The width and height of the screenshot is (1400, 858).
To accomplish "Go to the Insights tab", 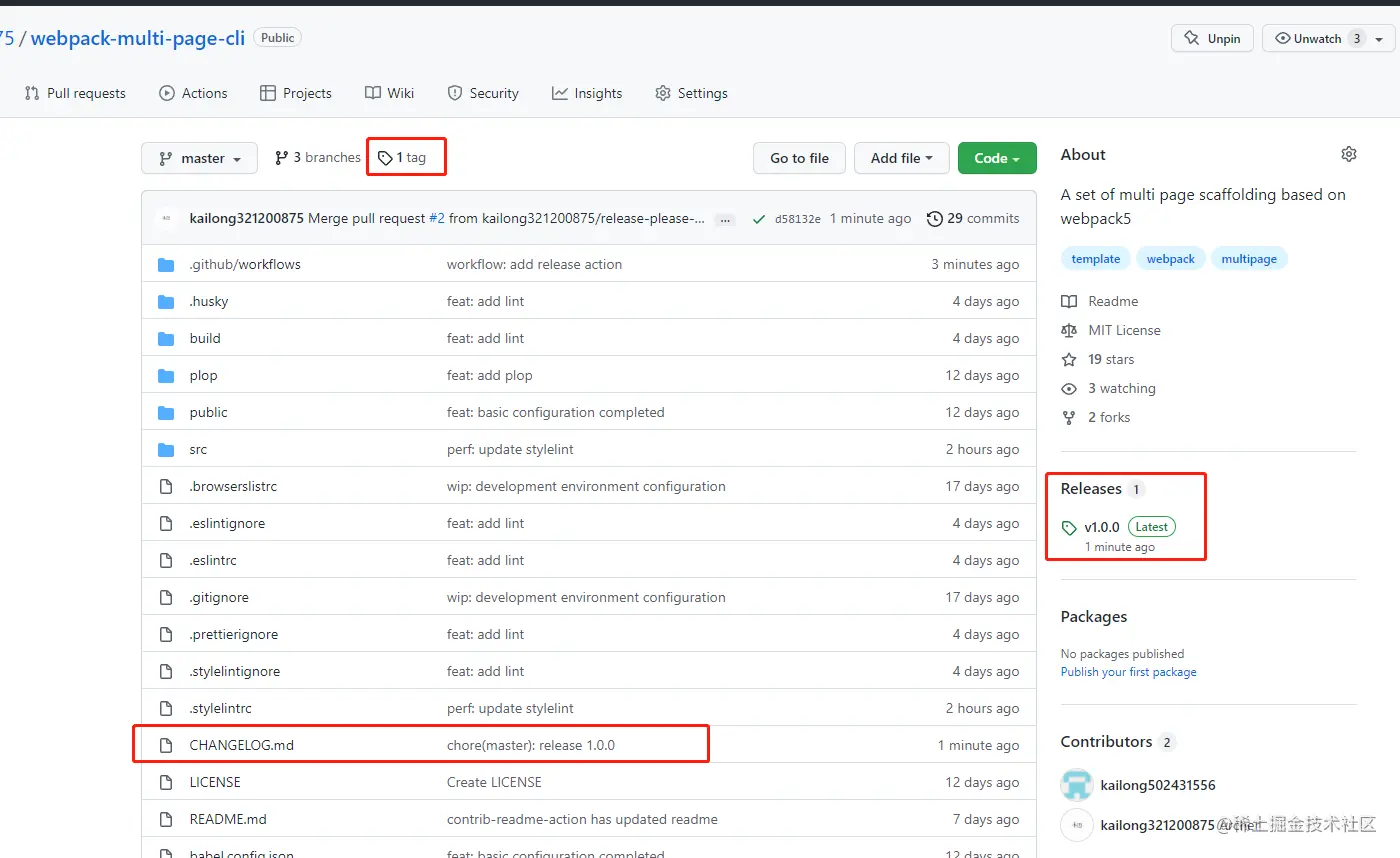I will click(x=587, y=93).
